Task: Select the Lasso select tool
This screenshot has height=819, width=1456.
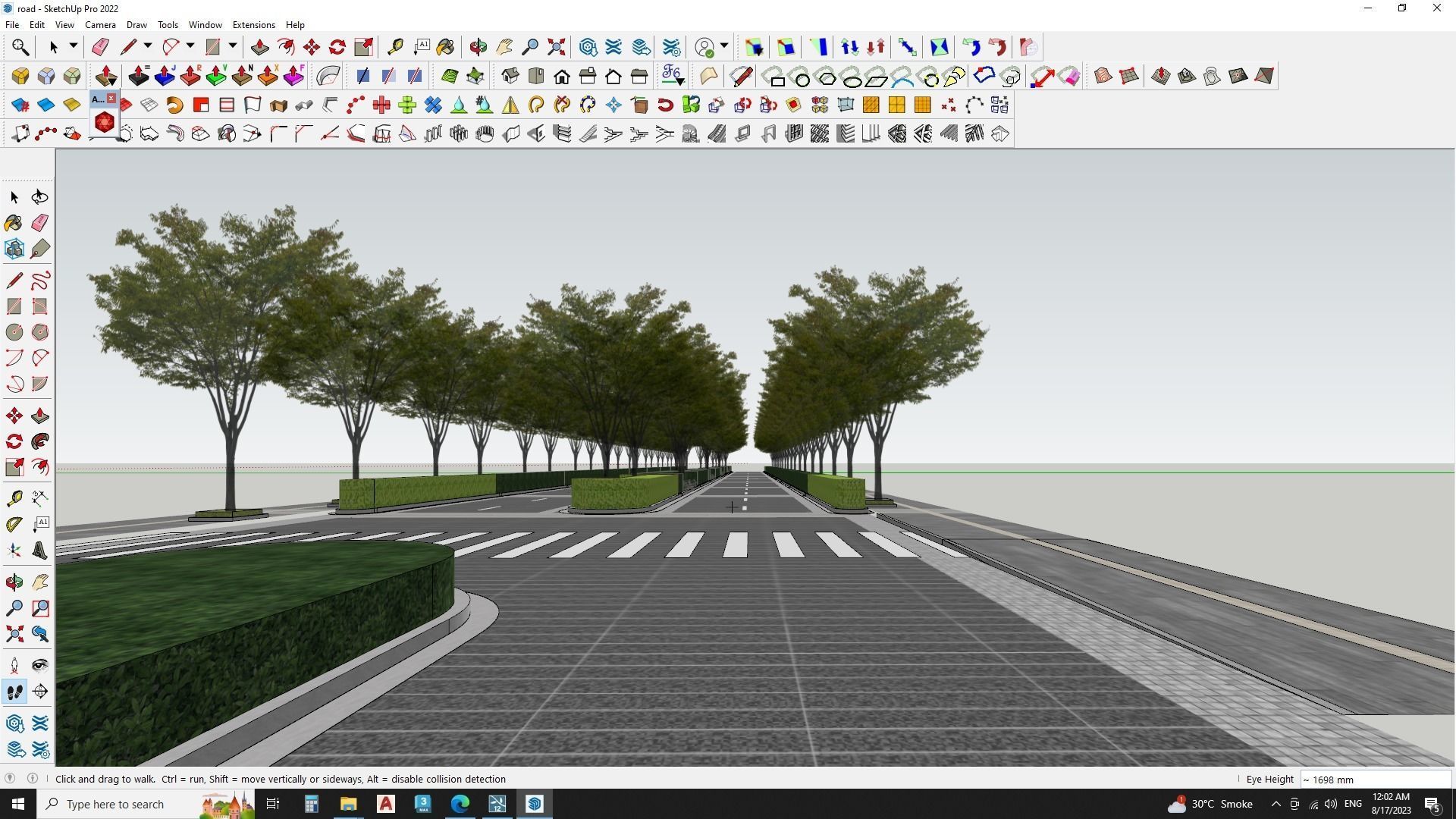Action: coord(39,197)
